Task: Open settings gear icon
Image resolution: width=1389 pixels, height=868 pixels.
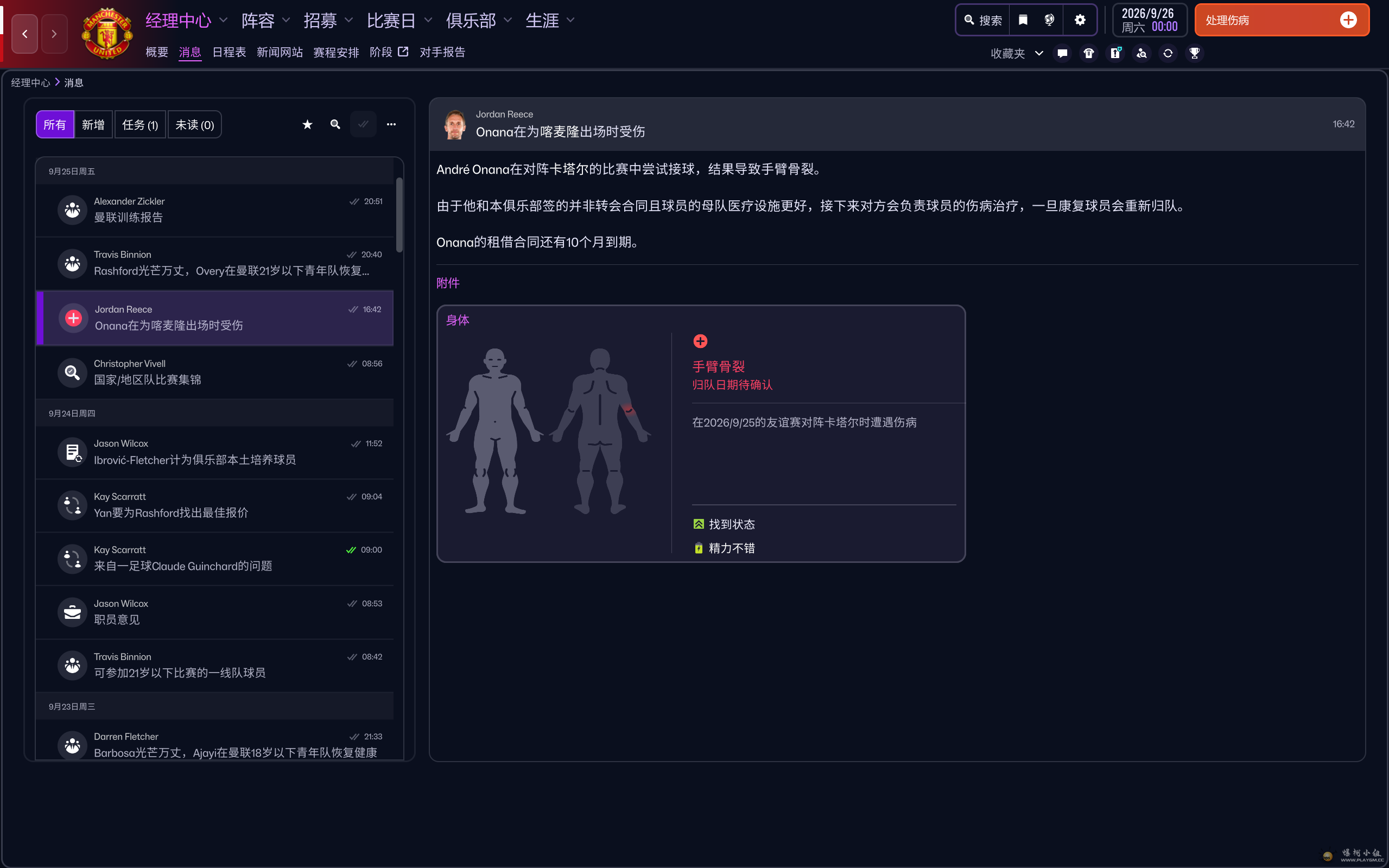Action: 1080,20
